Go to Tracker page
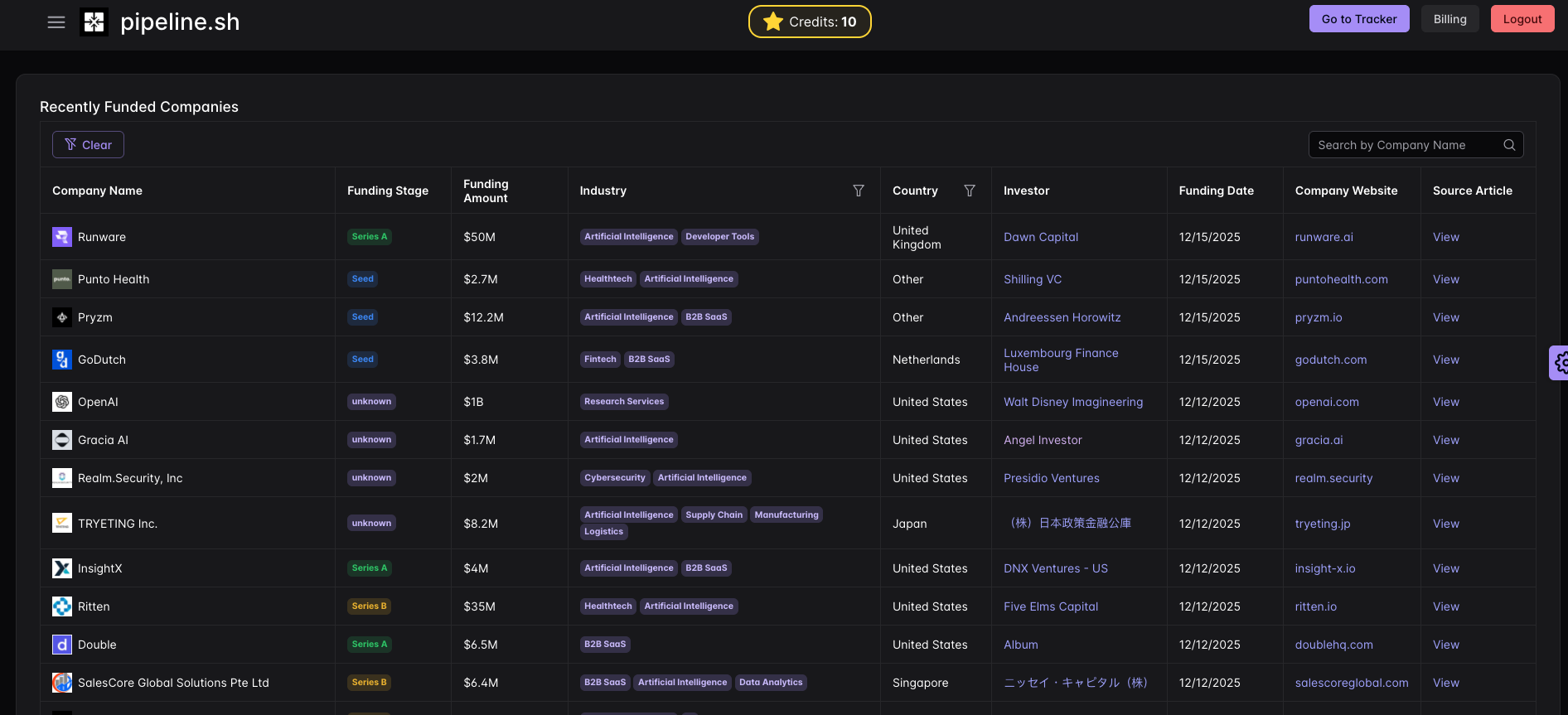Image resolution: width=1568 pixels, height=715 pixels. click(x=1358, y=19)
